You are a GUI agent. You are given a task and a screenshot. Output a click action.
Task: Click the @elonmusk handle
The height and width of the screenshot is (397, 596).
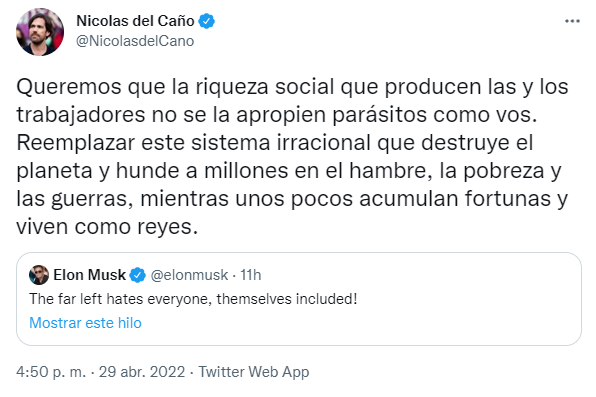[189, 275]
